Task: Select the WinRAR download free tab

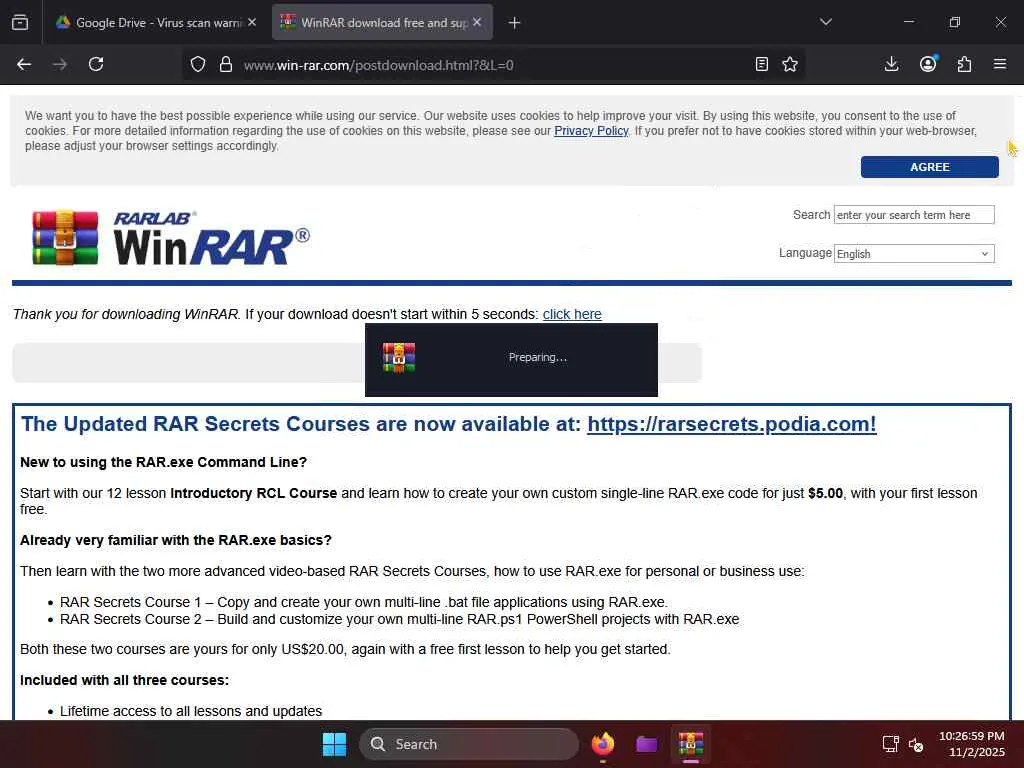Action: tap(382, 23)
